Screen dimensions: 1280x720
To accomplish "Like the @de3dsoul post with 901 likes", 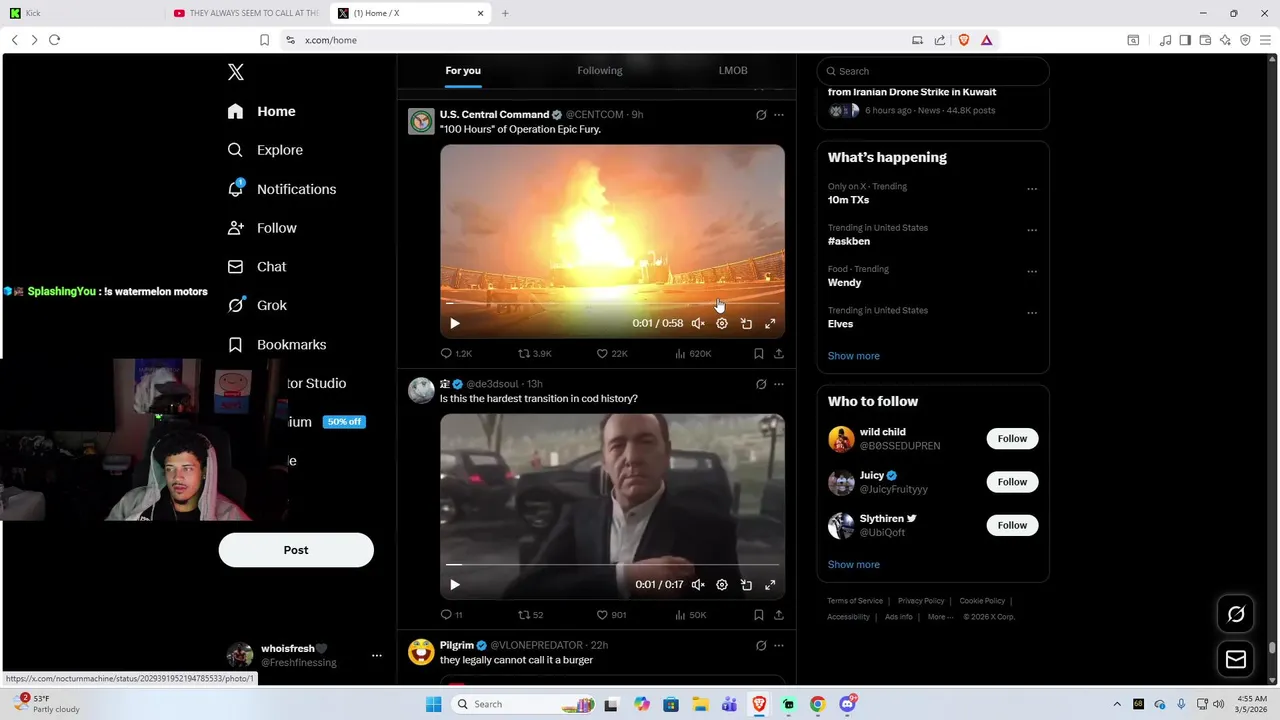I will (x=611, y=615).
